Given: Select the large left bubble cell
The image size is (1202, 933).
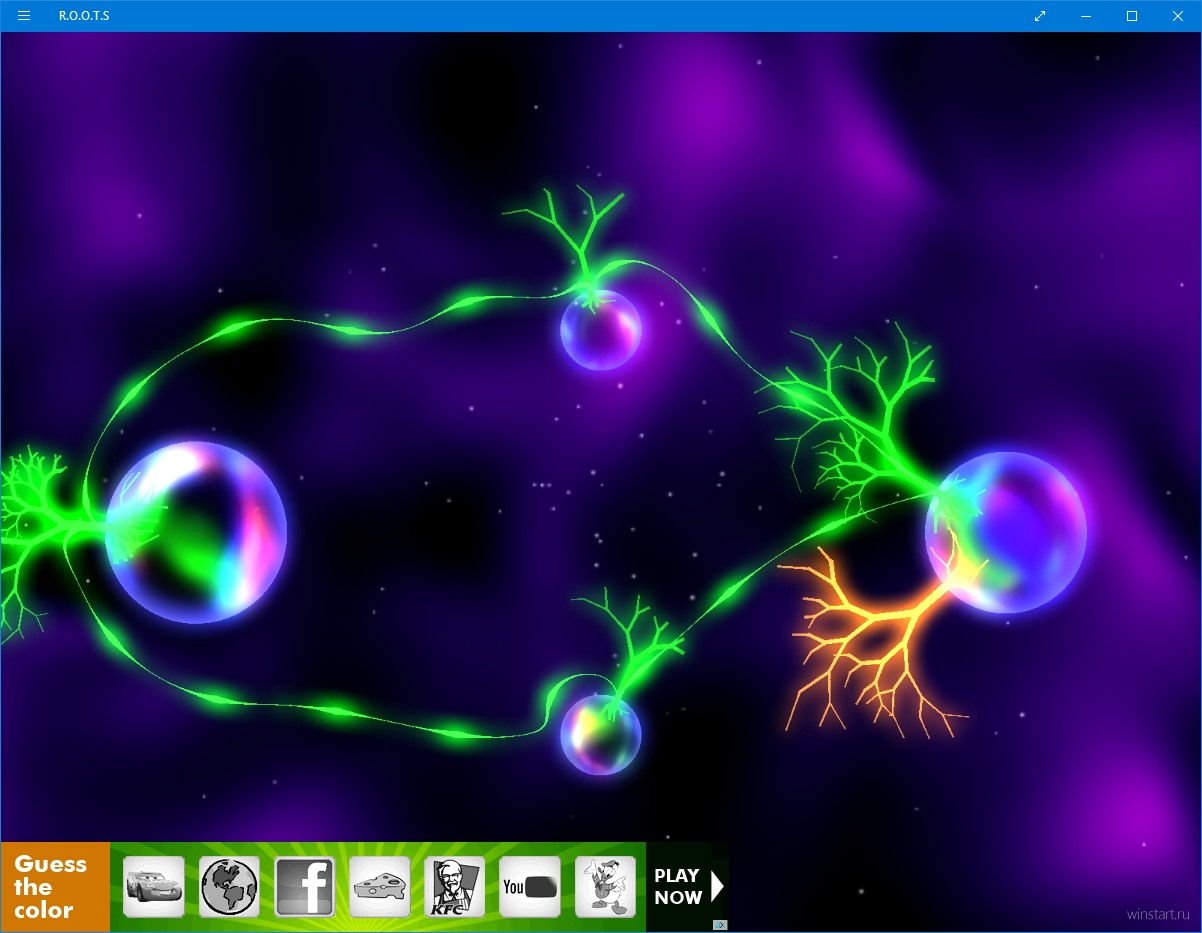Looking at the screenshot, I should click(x=196, y=532).
